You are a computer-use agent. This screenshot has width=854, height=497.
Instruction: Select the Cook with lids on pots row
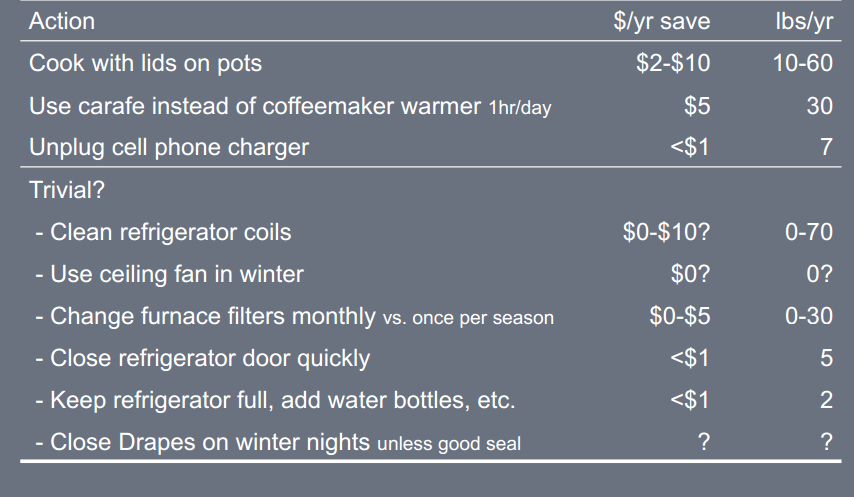pyautogui.click(x=431, y=63)
